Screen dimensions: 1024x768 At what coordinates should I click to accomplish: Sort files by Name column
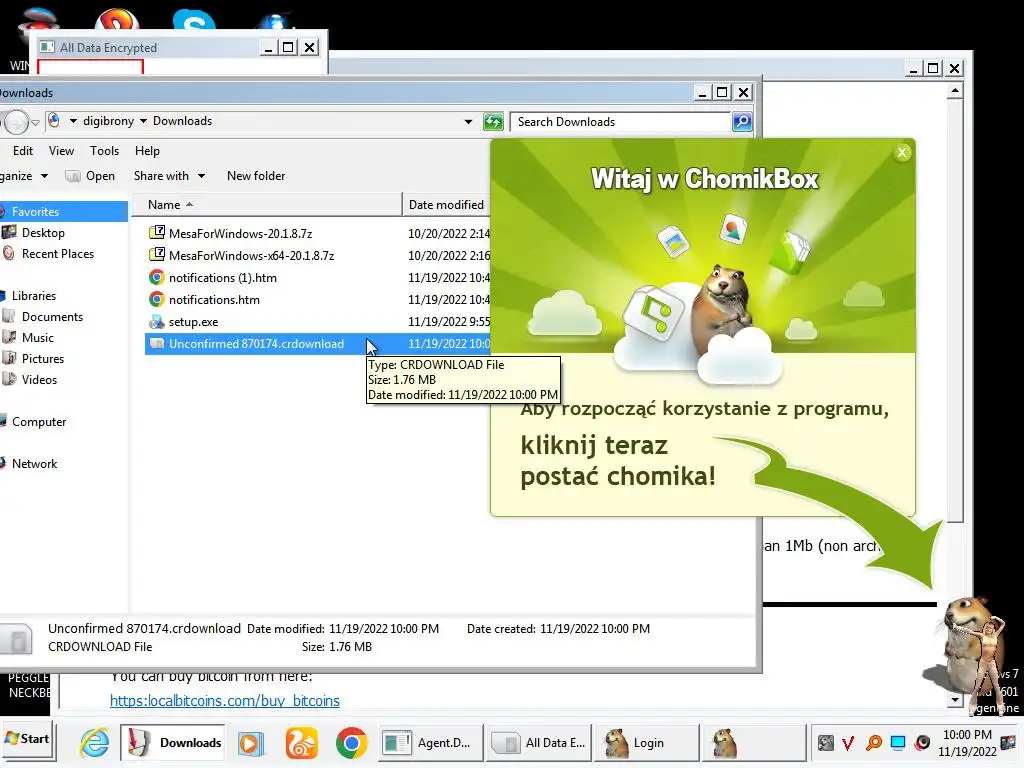point(266,204)
